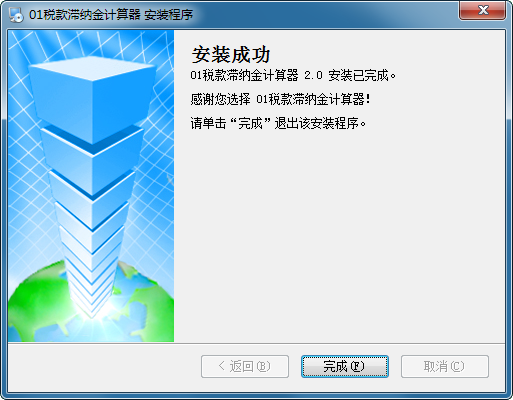This screenshot has height=400, width=513.
Task: Click the greyed-out 返回(B) back button
Action: (x=245, y=366)
